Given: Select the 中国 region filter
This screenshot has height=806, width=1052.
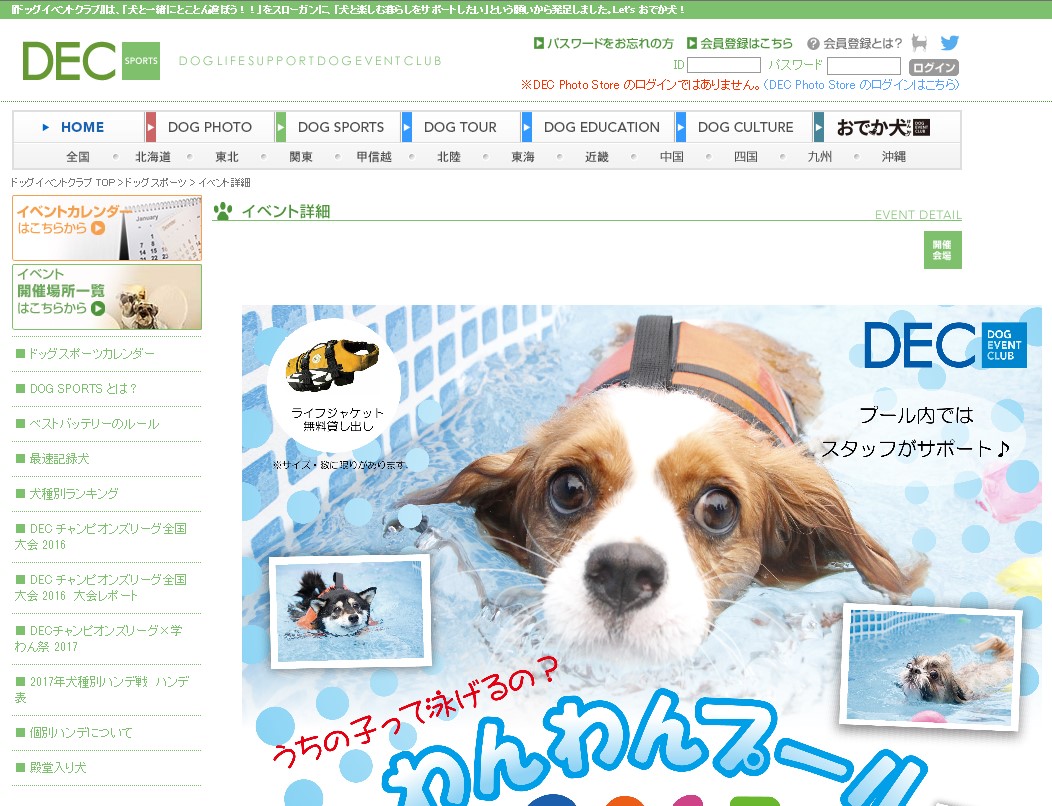Looking at the screenshot, I should click(672, 156).
